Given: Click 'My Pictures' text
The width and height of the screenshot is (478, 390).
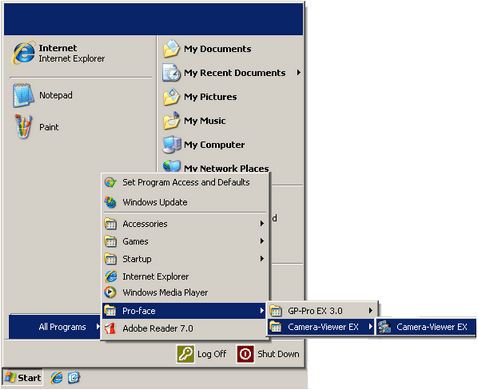Looking at the screenshot, I should (210, 97).
